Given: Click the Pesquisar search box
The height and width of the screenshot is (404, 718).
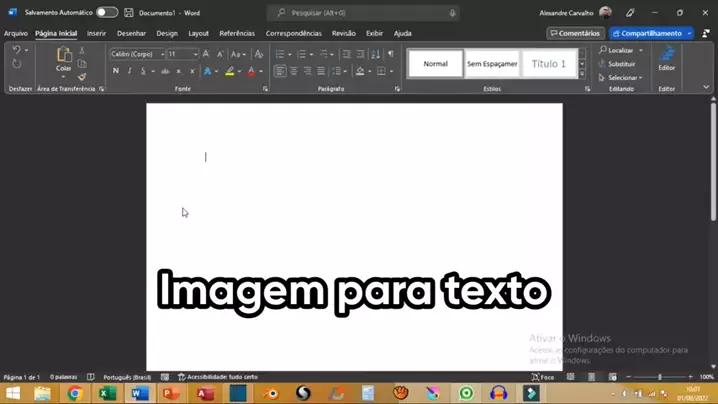Looking at the screenshot, I should tap(363, 13).
